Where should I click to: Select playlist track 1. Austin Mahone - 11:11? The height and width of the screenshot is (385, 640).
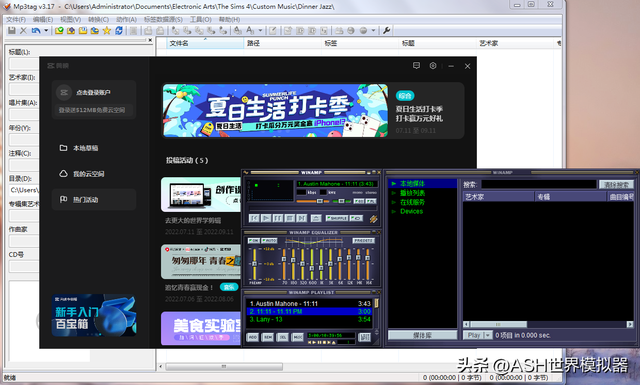(x=310, y=304)
